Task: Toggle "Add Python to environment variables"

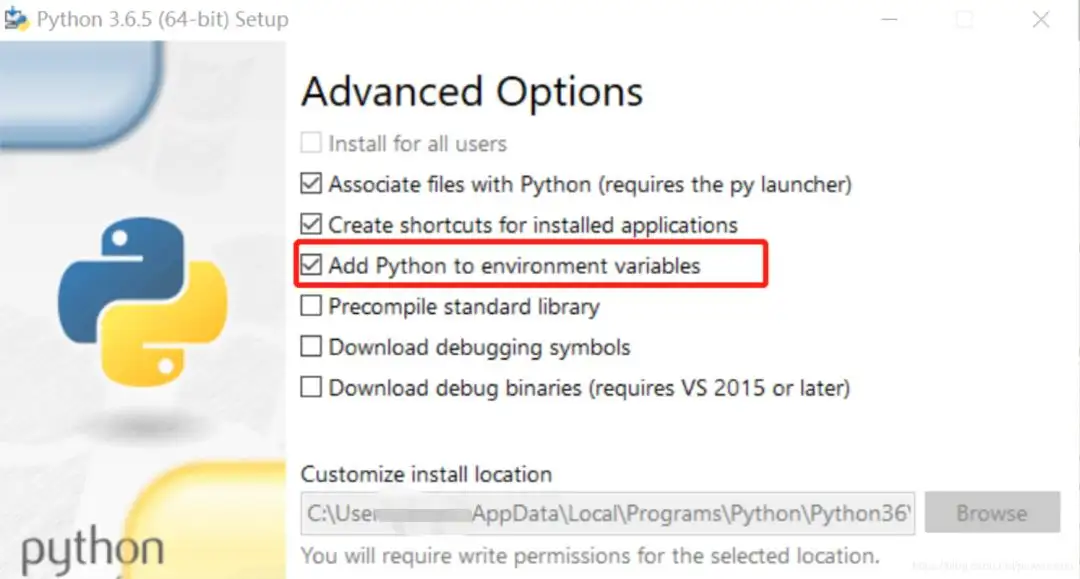Action: 311,265
